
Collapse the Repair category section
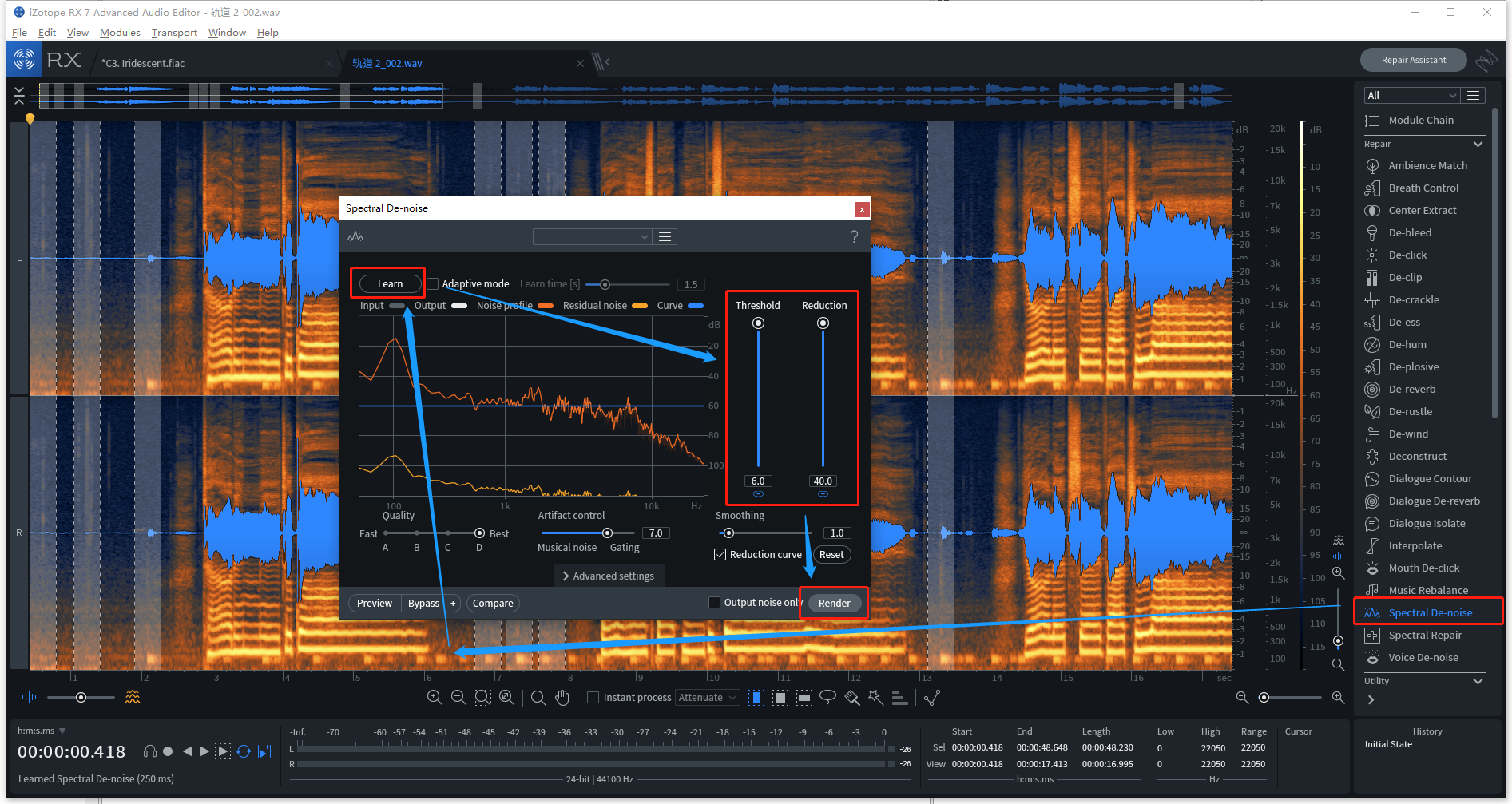pyautogui.click(x=1478, y=144)
